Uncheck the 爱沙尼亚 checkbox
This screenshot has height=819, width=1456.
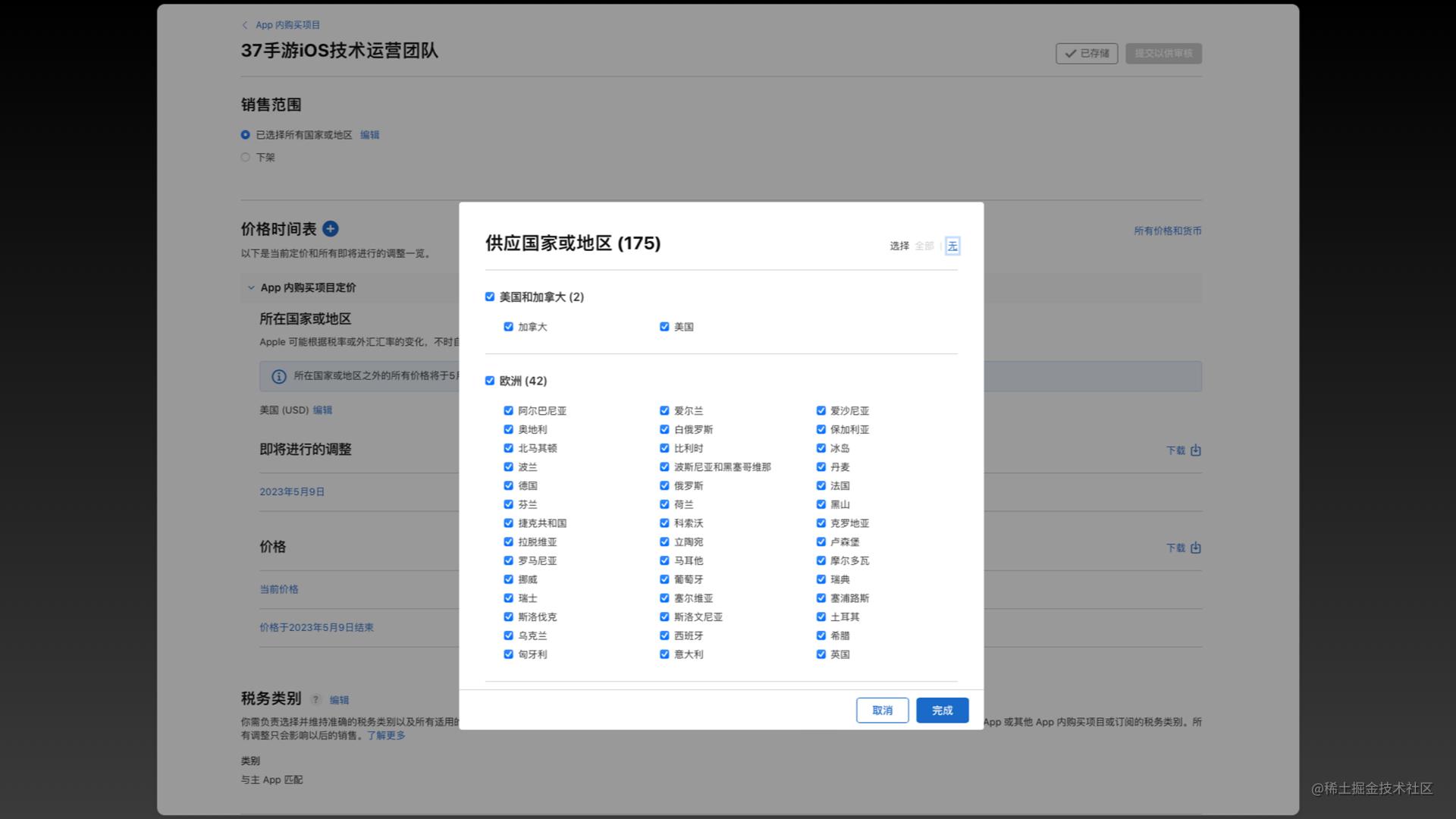(821, 410)
